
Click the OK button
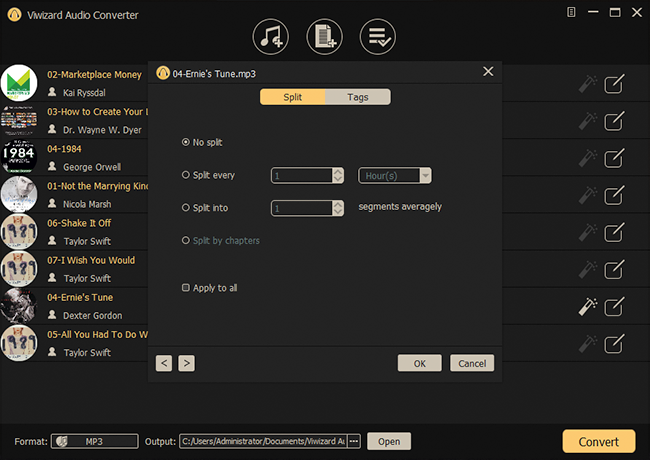pos(420,363)
